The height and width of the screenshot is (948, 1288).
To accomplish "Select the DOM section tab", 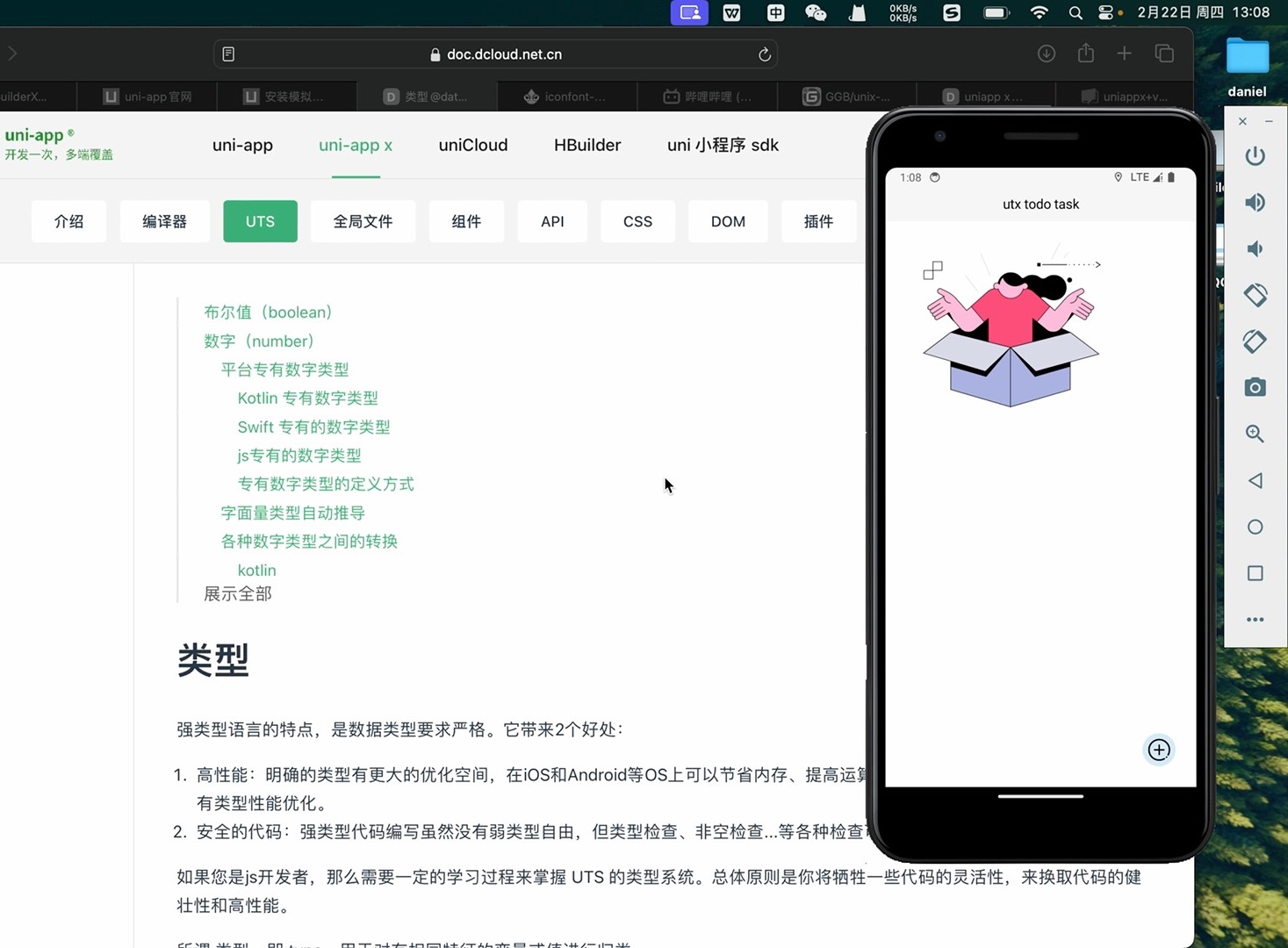I will [728, 221].
